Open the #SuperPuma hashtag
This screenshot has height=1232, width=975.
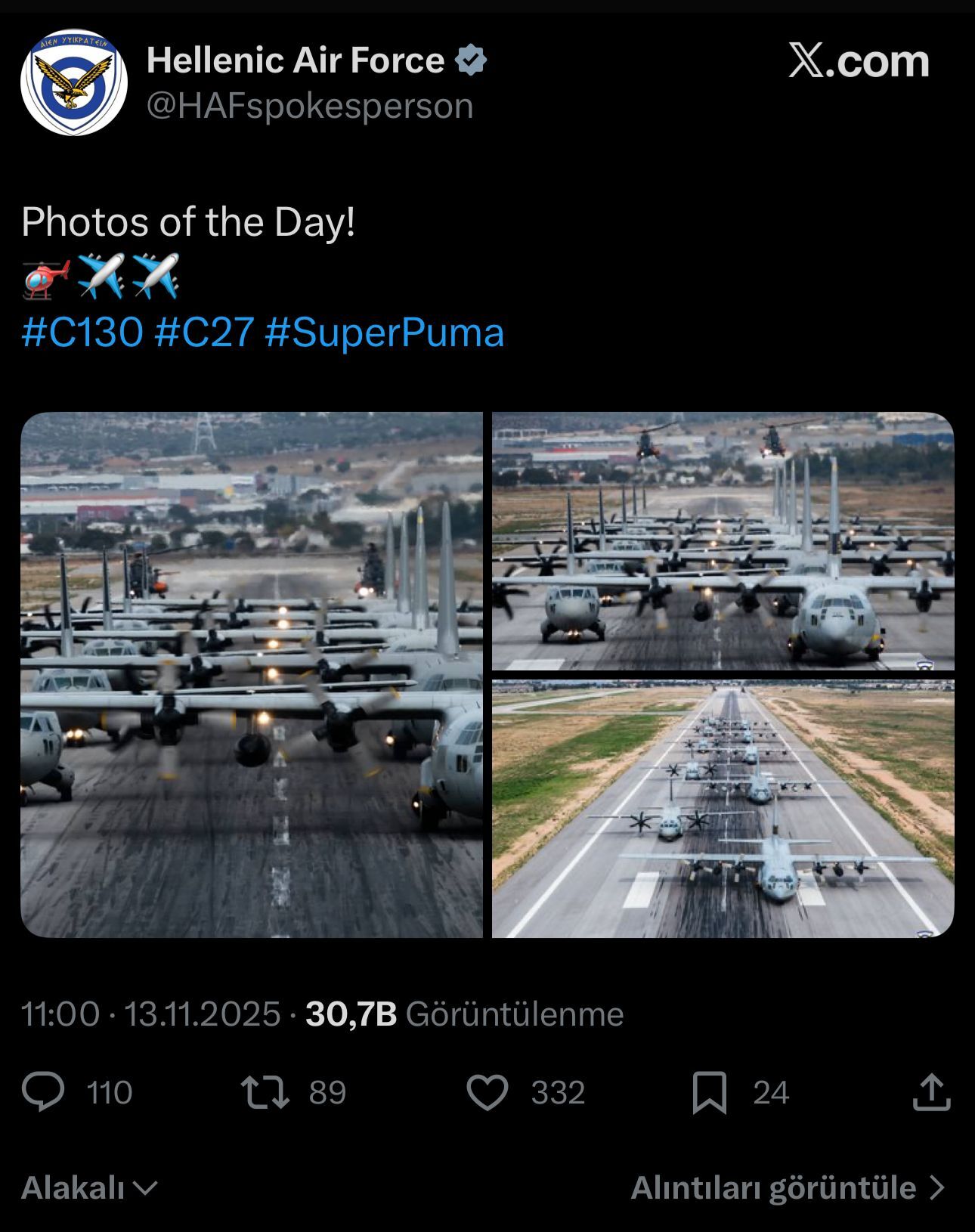(x=385, y=333)
